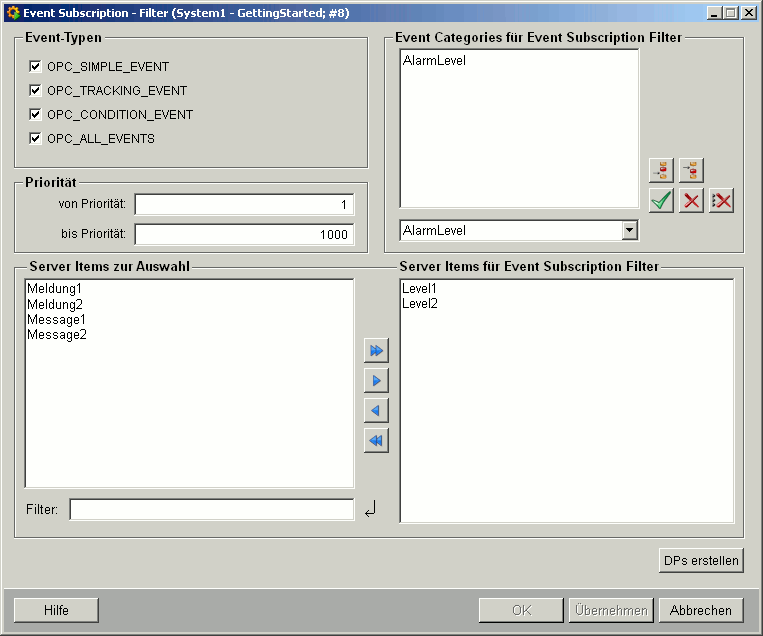Click the double right arrow move-all button
763x636 pixels.
tap(376, 351)
